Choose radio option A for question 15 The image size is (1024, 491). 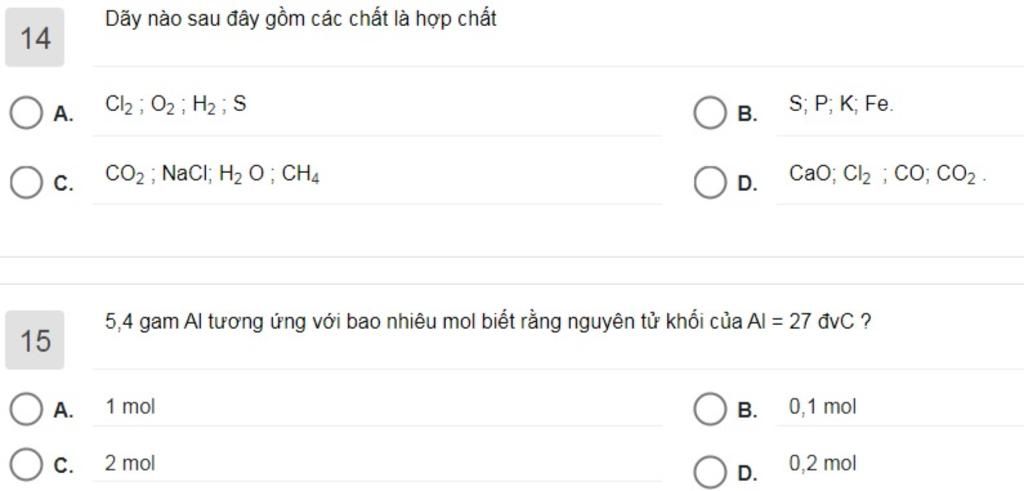(25, 409)
